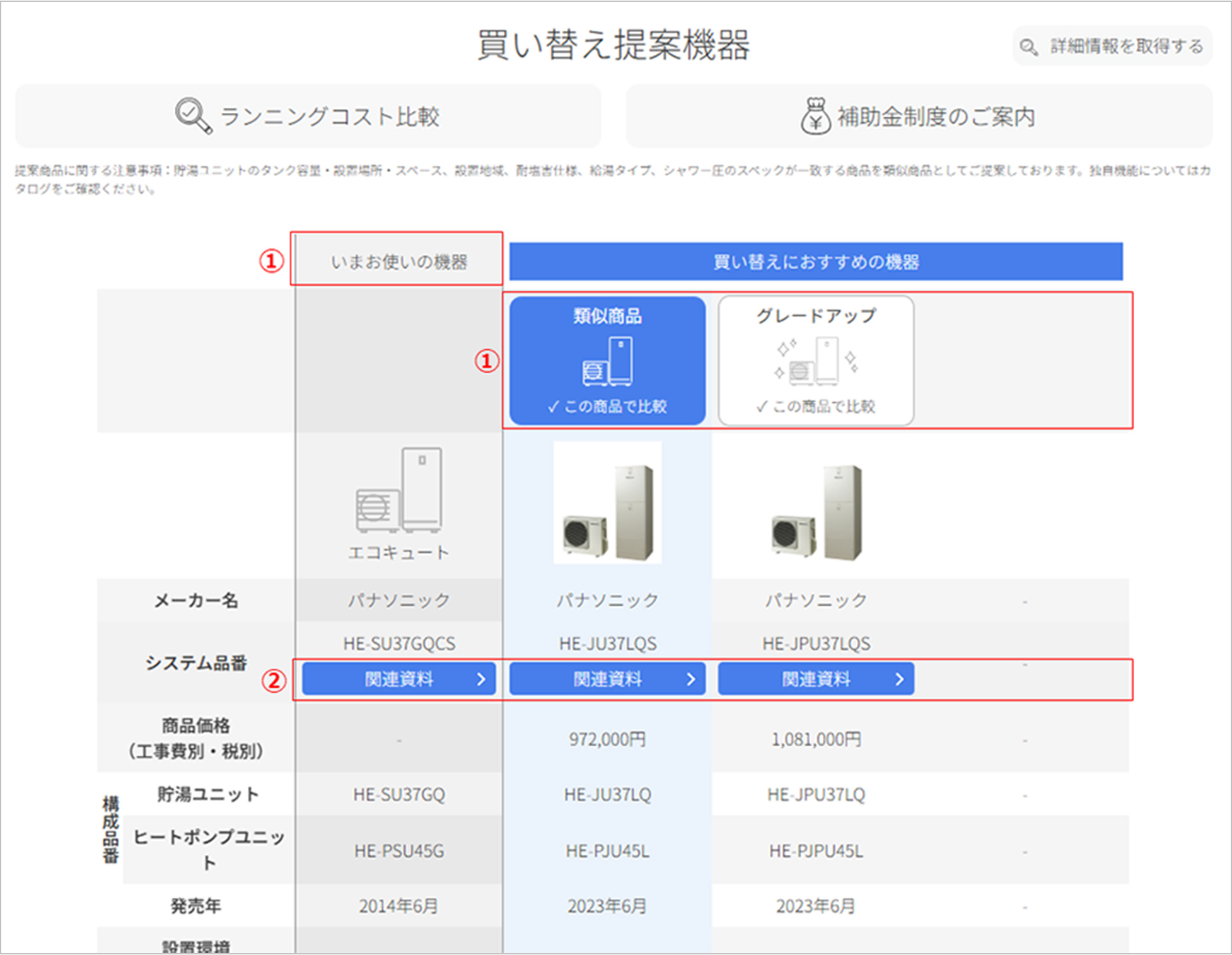Click the magnifier icon beside 詳細情報を取得する
The width and height of the screenshot is (1232, 955).
[1028, 47]
